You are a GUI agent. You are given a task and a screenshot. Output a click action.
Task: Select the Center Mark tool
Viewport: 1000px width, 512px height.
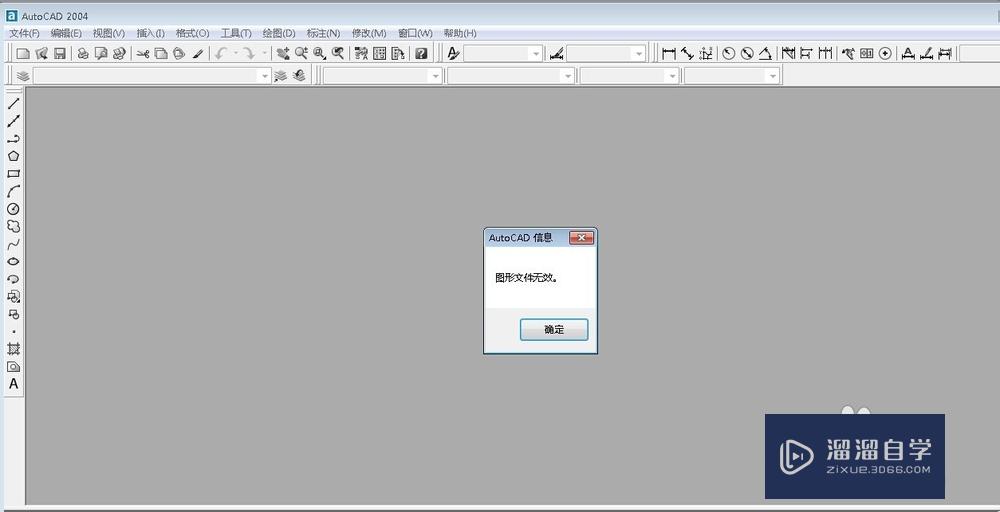click(885, 54)
